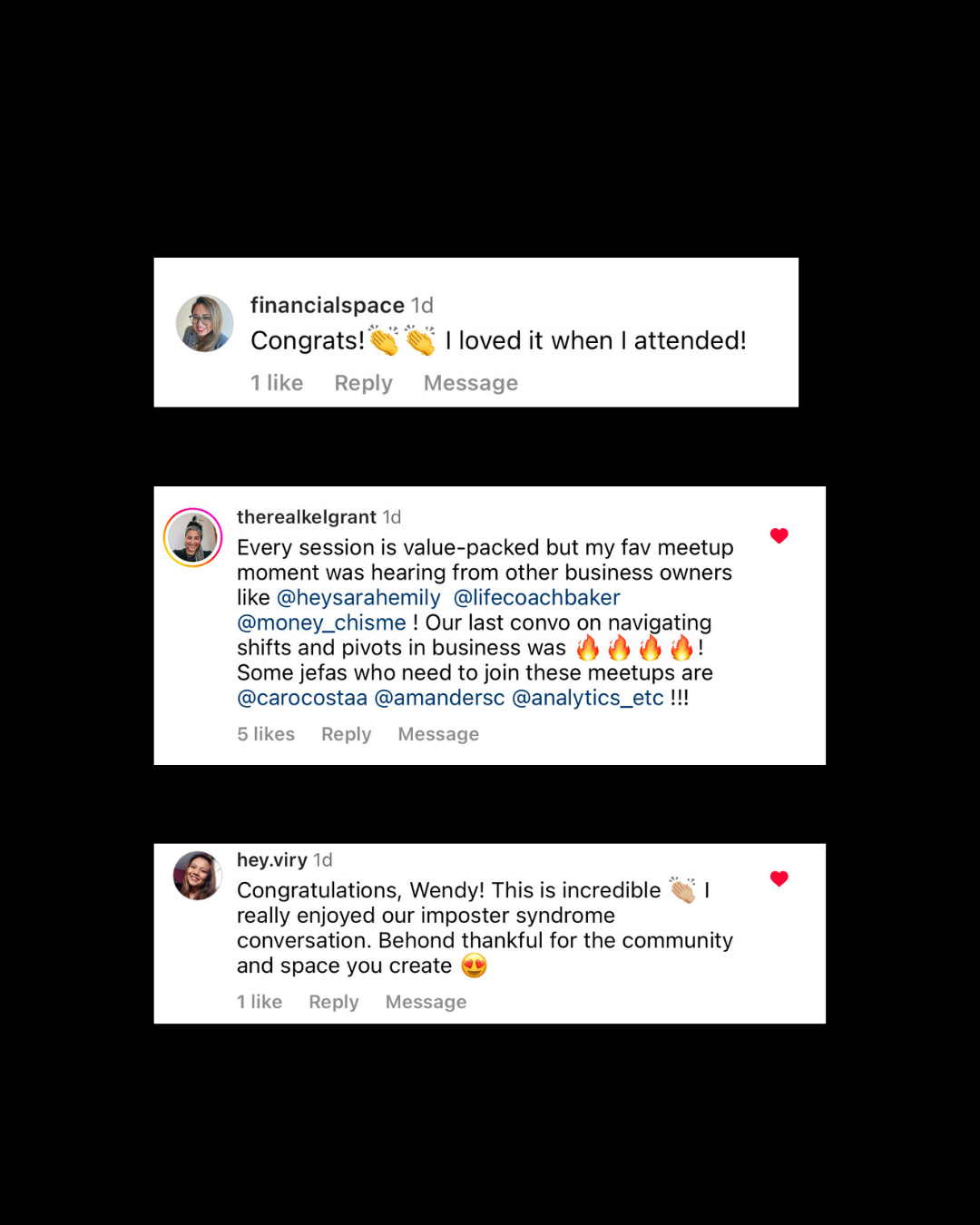The image size is (980, 1225).
Task: Open the @money_chisme mention
Action: click(321, 622)
